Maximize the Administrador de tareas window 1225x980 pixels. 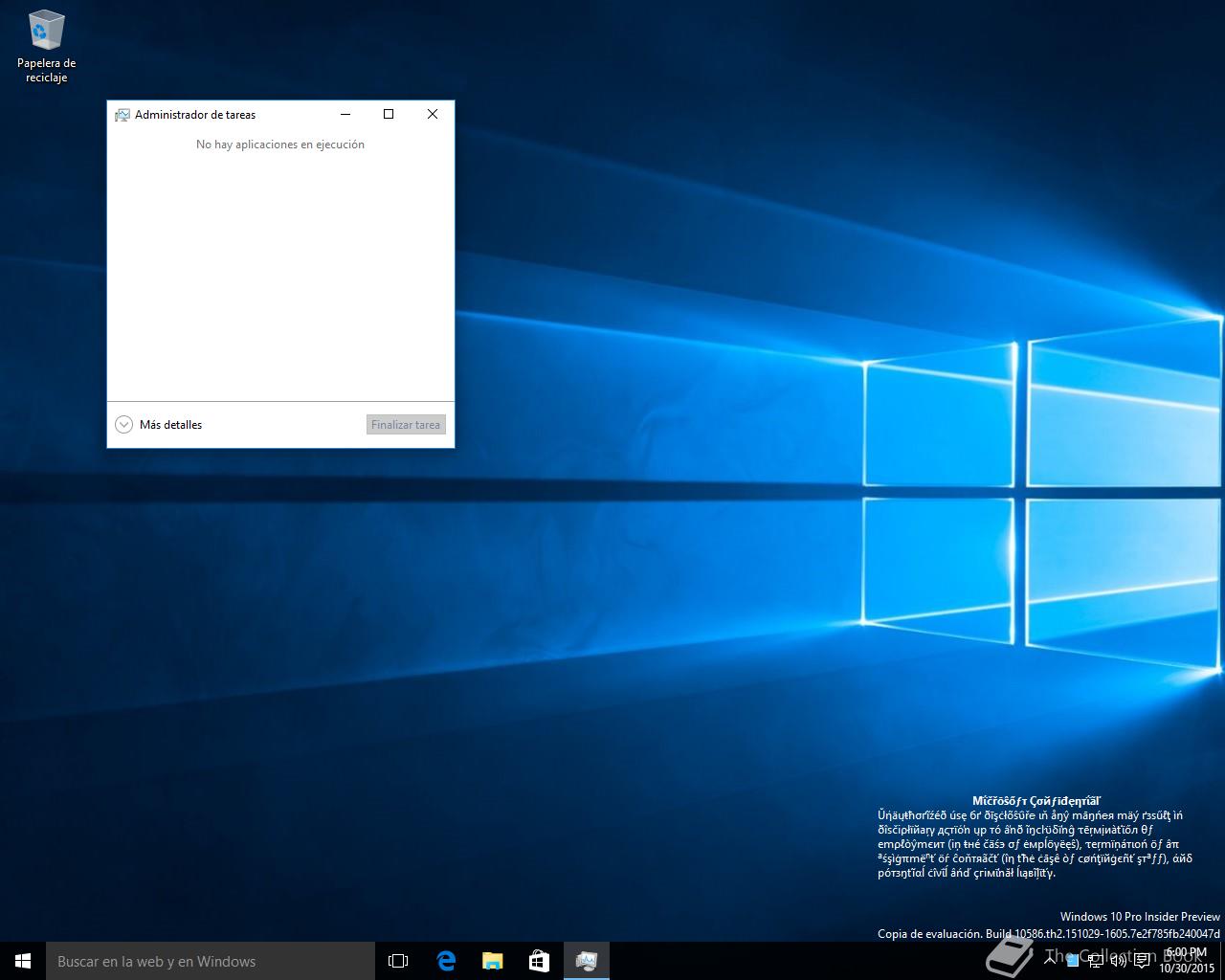389,114
